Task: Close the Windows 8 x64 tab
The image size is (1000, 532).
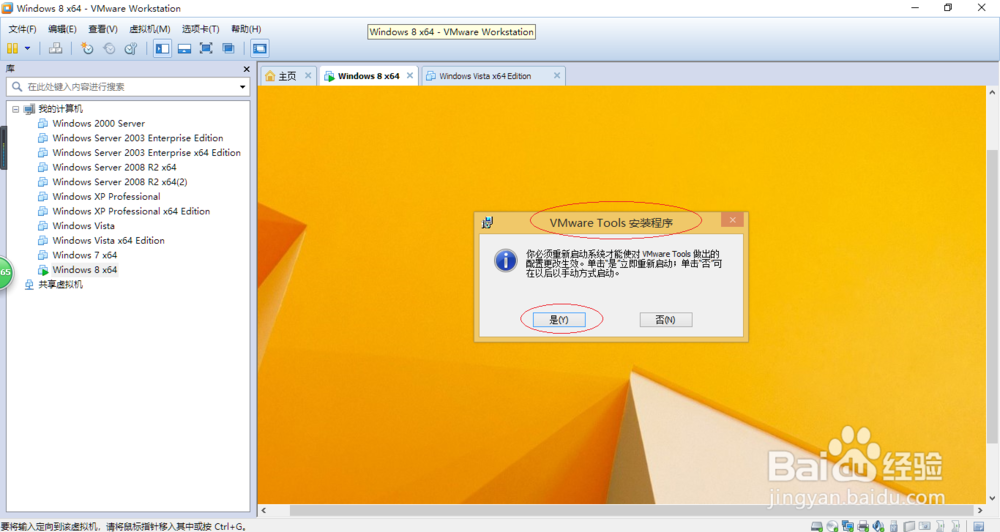Action: (410, 75)
